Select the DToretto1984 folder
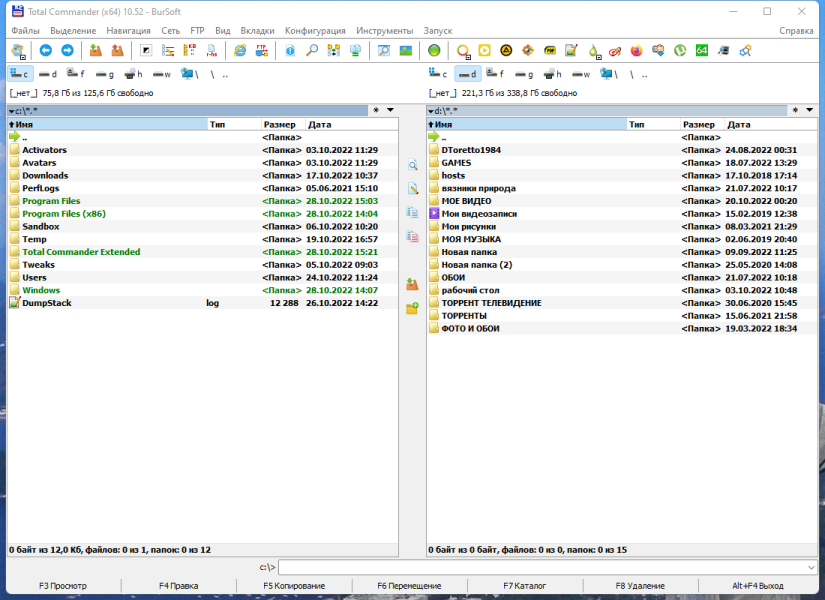 [x=622, y=150]
